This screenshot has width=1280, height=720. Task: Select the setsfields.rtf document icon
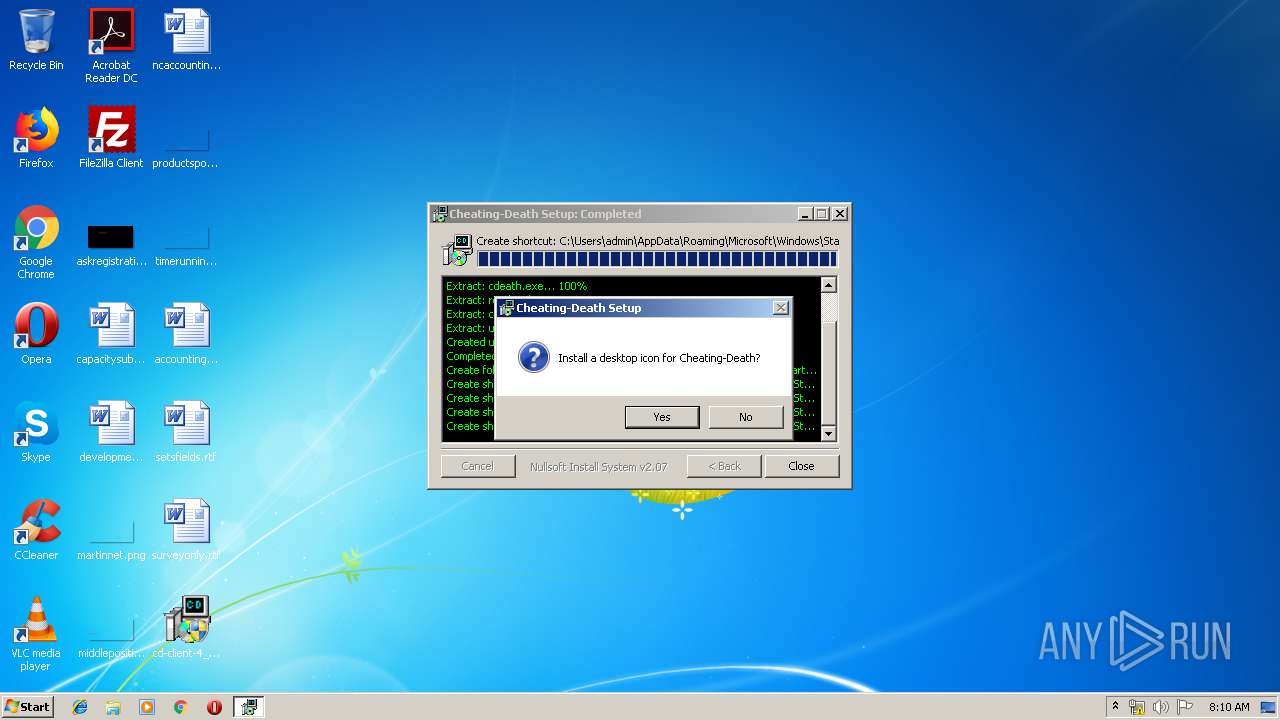(x=186, y=432)
